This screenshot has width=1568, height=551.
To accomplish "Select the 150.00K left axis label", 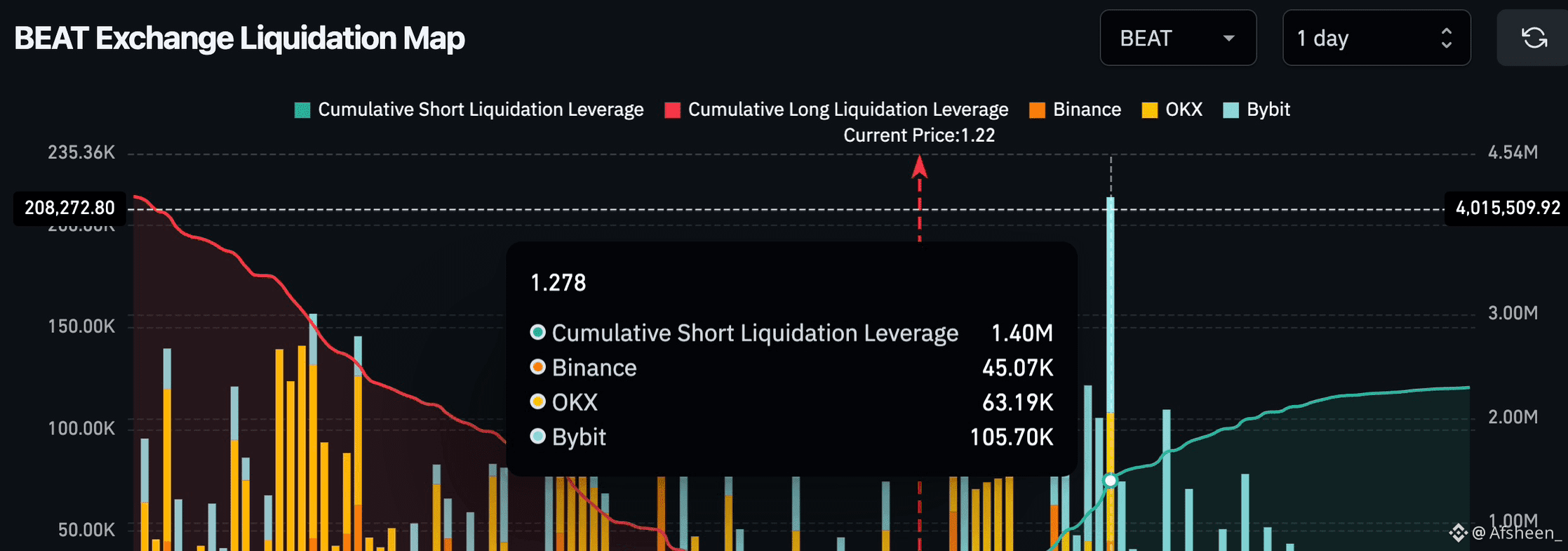I will click(x=81, y=326).
